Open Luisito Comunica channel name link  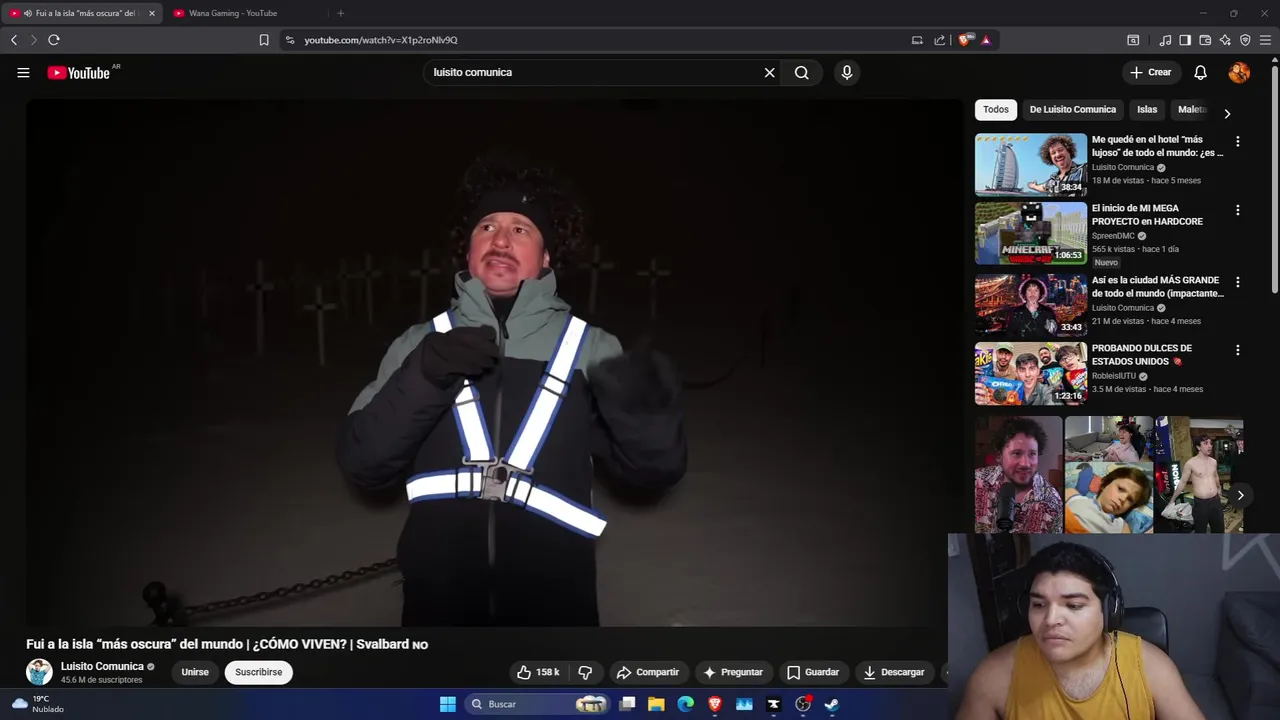(102, 666)
